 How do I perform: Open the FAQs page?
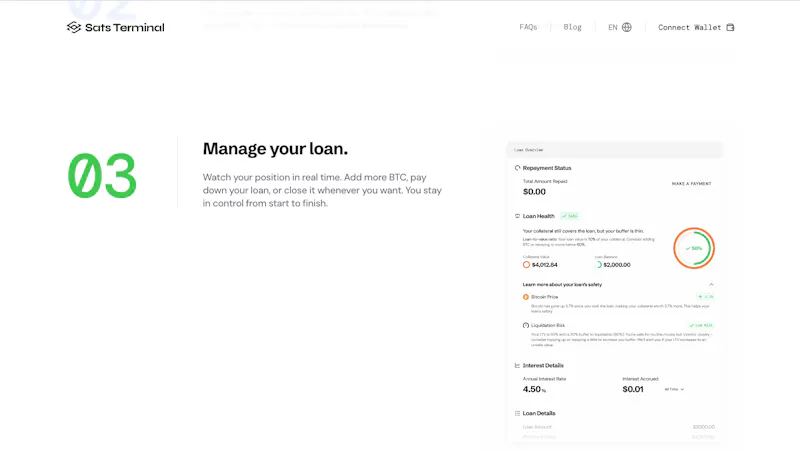click(x=528, y=27)
